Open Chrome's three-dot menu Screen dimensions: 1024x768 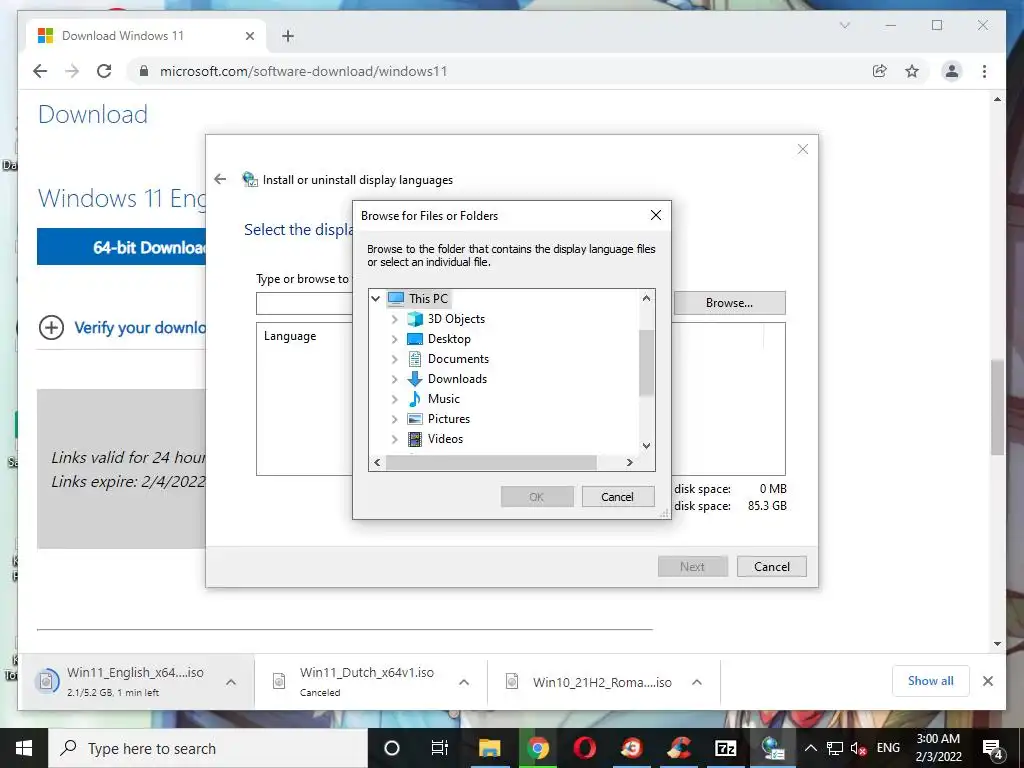(984, 71)
